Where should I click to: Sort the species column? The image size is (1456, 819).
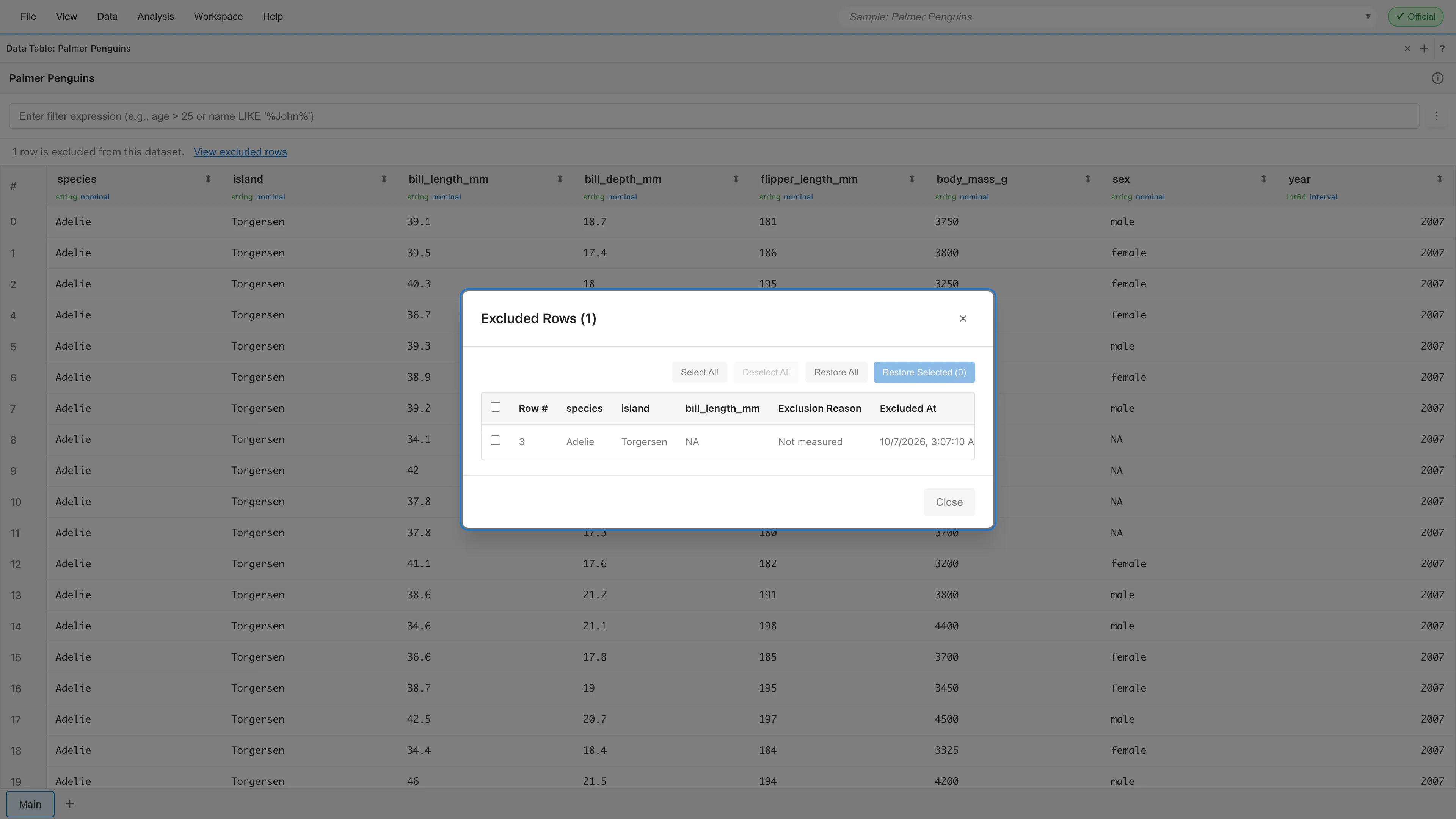208,179
